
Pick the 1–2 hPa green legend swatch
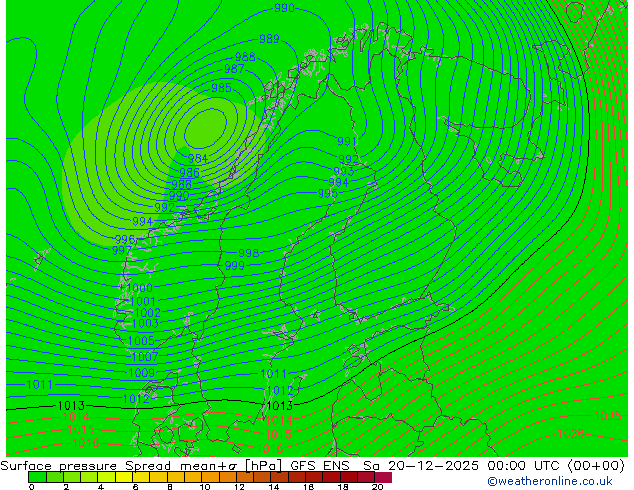[55, 477]
